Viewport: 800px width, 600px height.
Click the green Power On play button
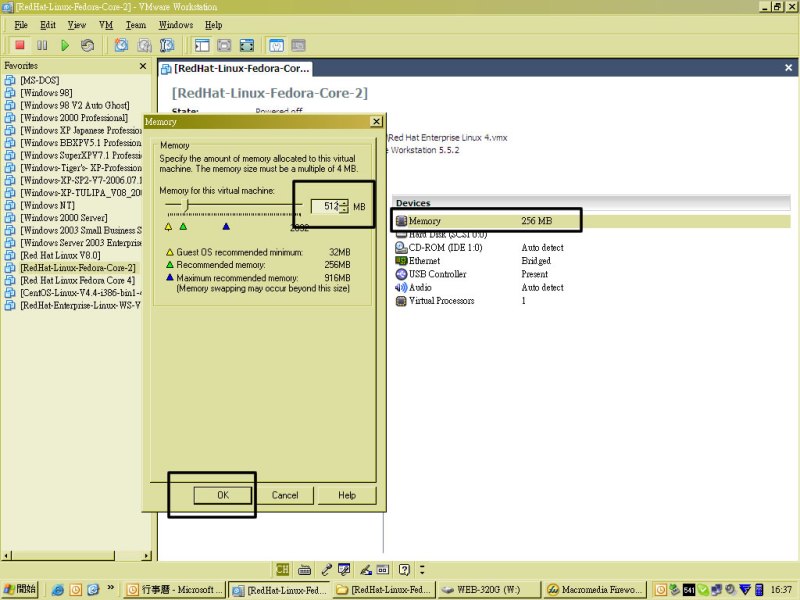pyautogui.click(x=65, y=45)
